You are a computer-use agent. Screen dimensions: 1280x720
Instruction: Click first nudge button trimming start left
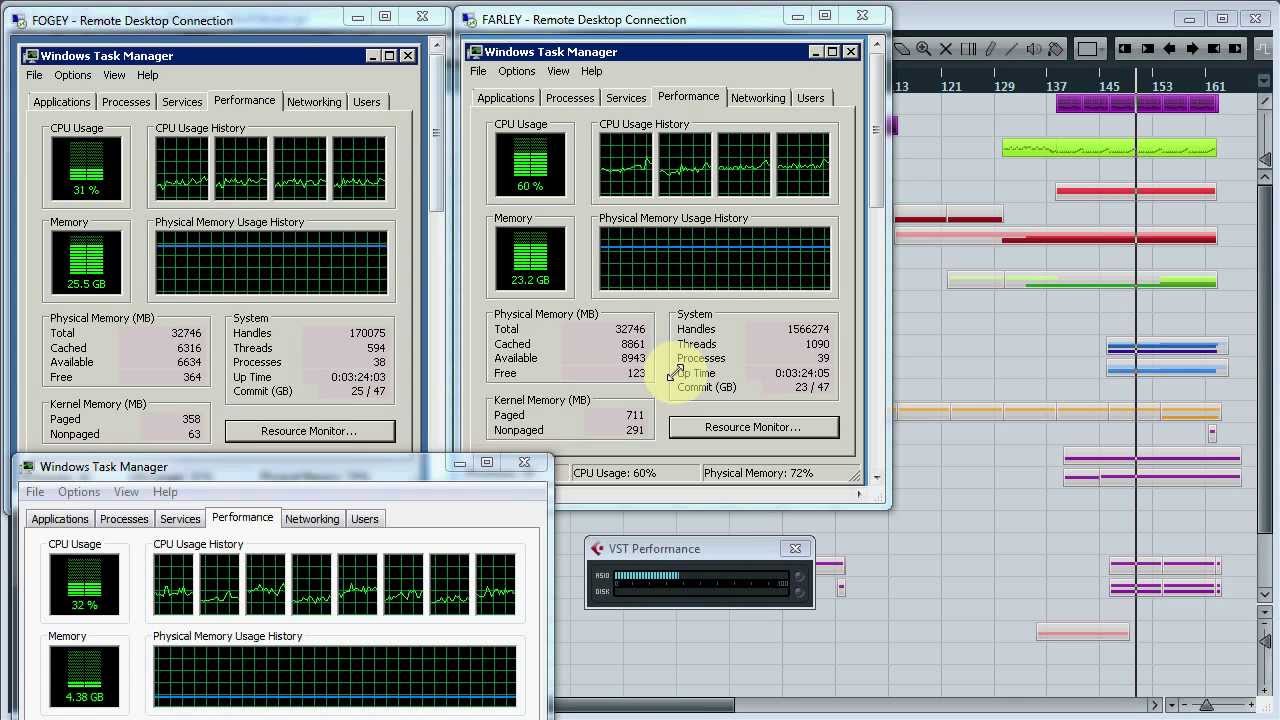point(1125,49)
